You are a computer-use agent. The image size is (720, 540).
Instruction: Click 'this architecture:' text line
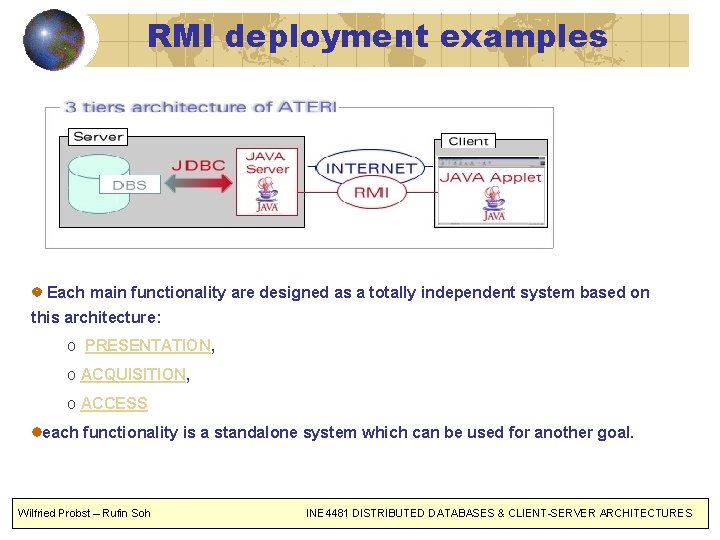pyautogui.click(x=96, y=317)
